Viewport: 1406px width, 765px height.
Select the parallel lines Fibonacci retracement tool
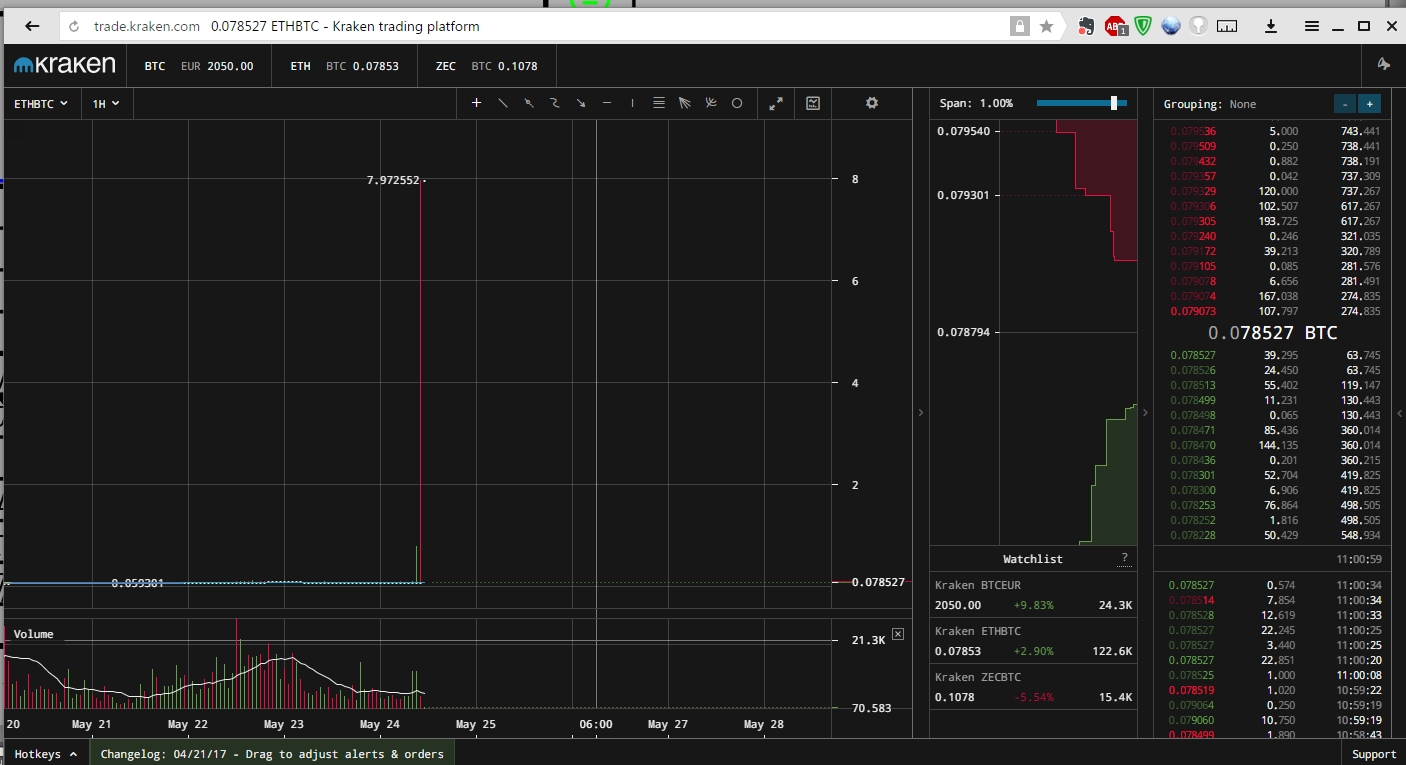tap(658, 103)
